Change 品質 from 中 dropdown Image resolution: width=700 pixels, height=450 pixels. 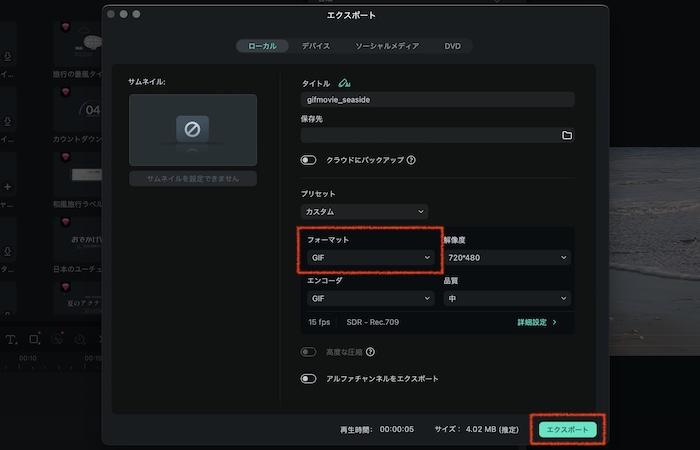(507, 298)
